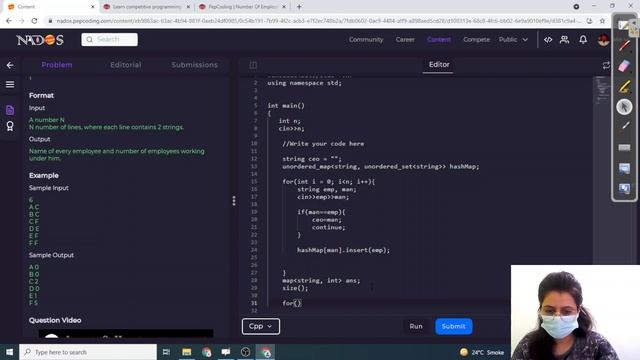Open the Compete menu
The image size is (640, 360).
476,40
